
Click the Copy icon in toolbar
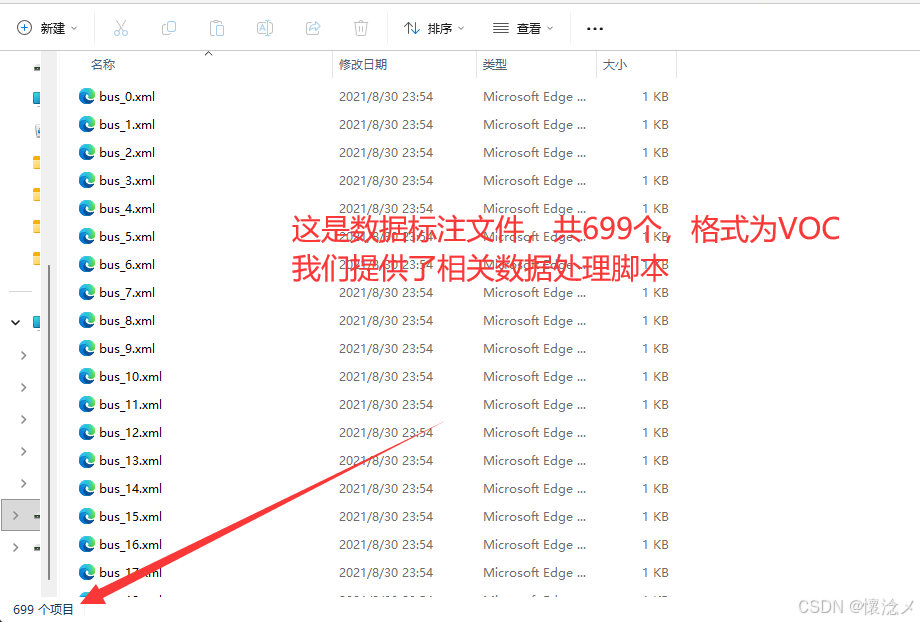point(169,28)
